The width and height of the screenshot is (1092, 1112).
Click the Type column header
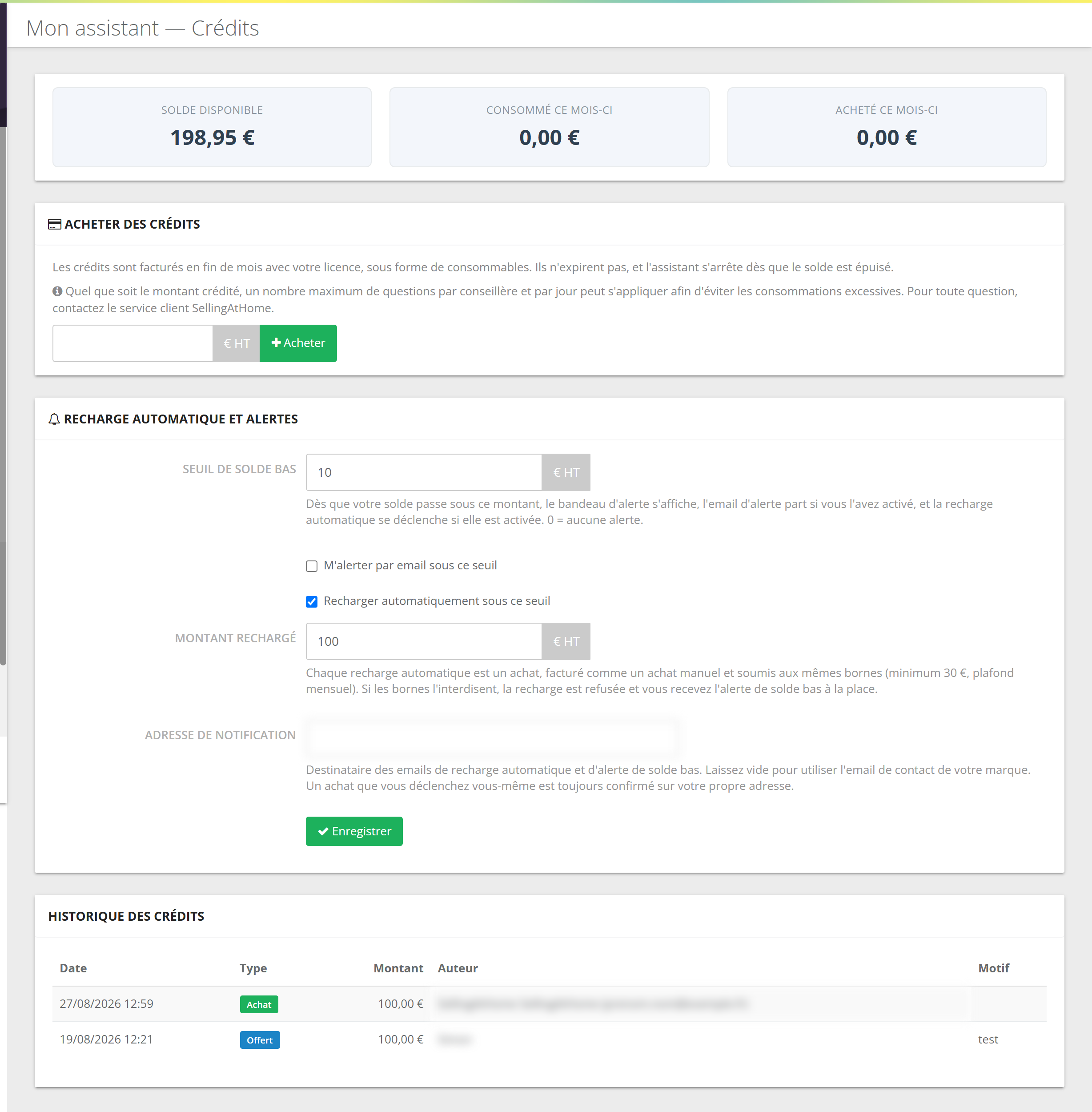click(x=253, y=969)
